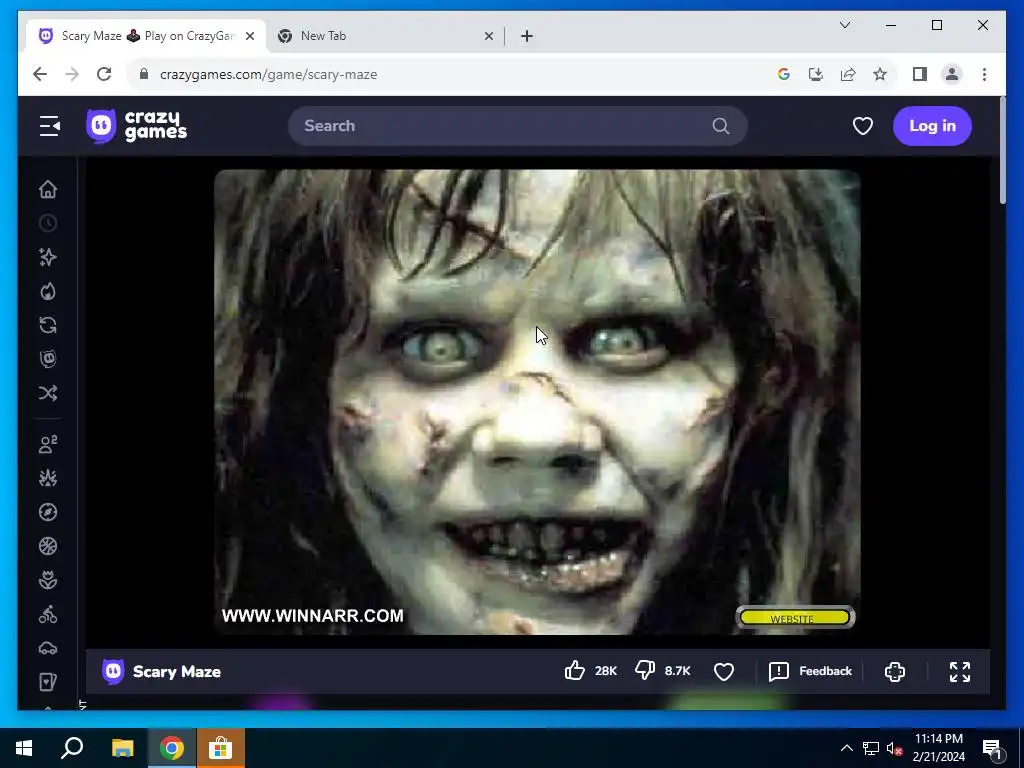The image size is (1024, 768).
Task: Share this page icon
Action: click(x=848, y=74)
